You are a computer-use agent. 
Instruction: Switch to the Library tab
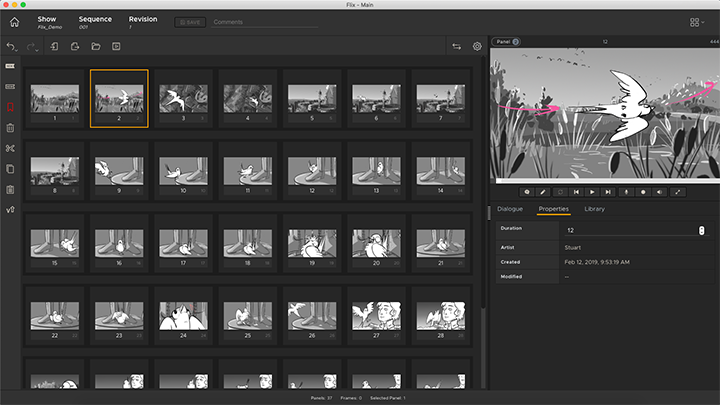point(594,209)
